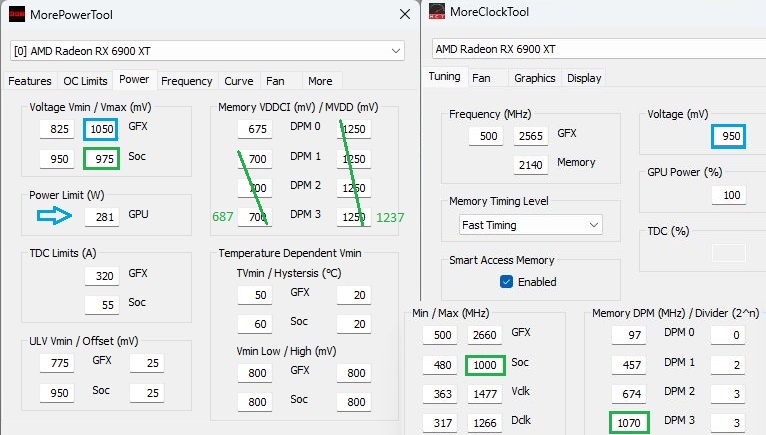
Task: Click Vmin High Soc field 800
Action: pos(354,402)
